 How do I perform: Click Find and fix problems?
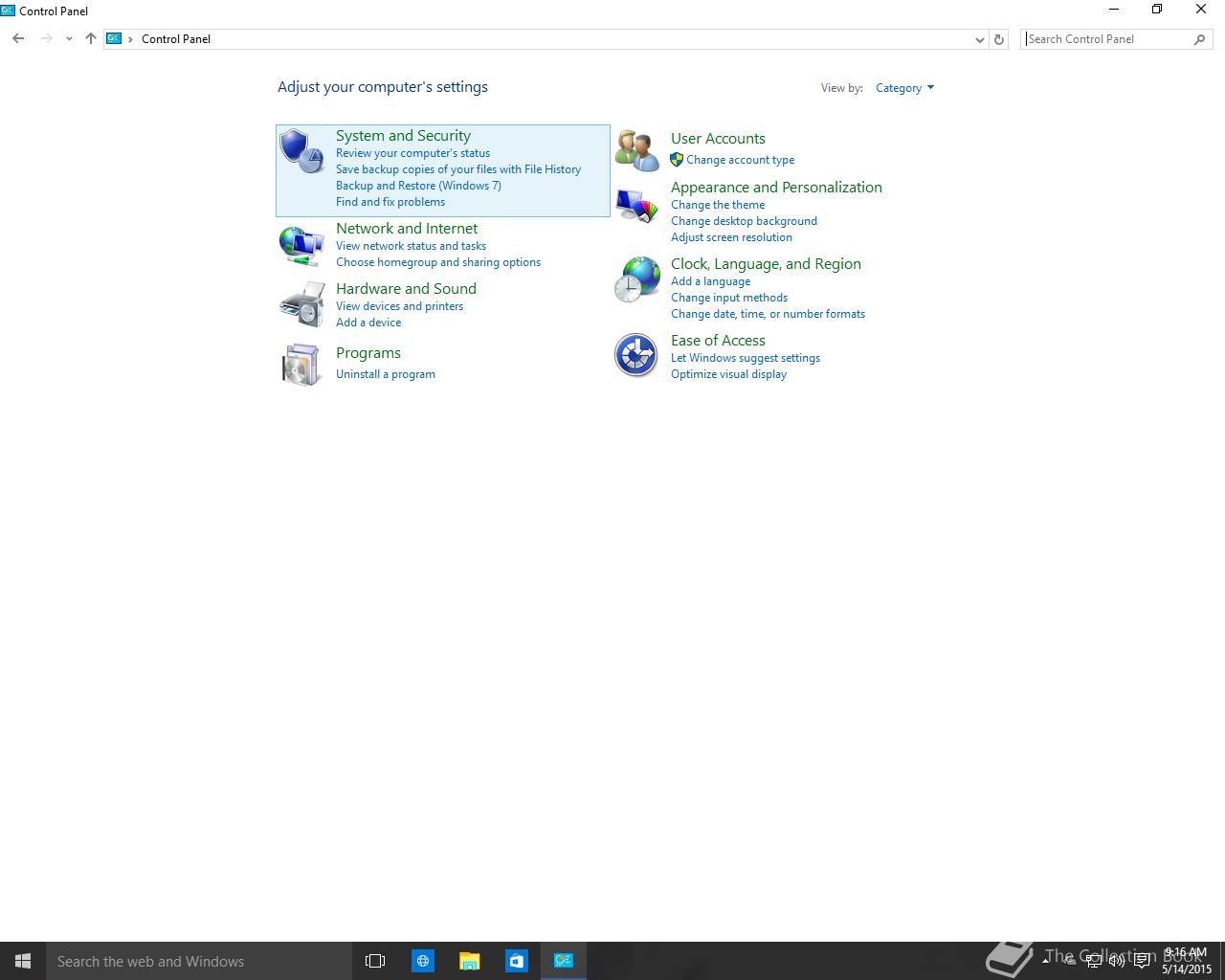390,202
